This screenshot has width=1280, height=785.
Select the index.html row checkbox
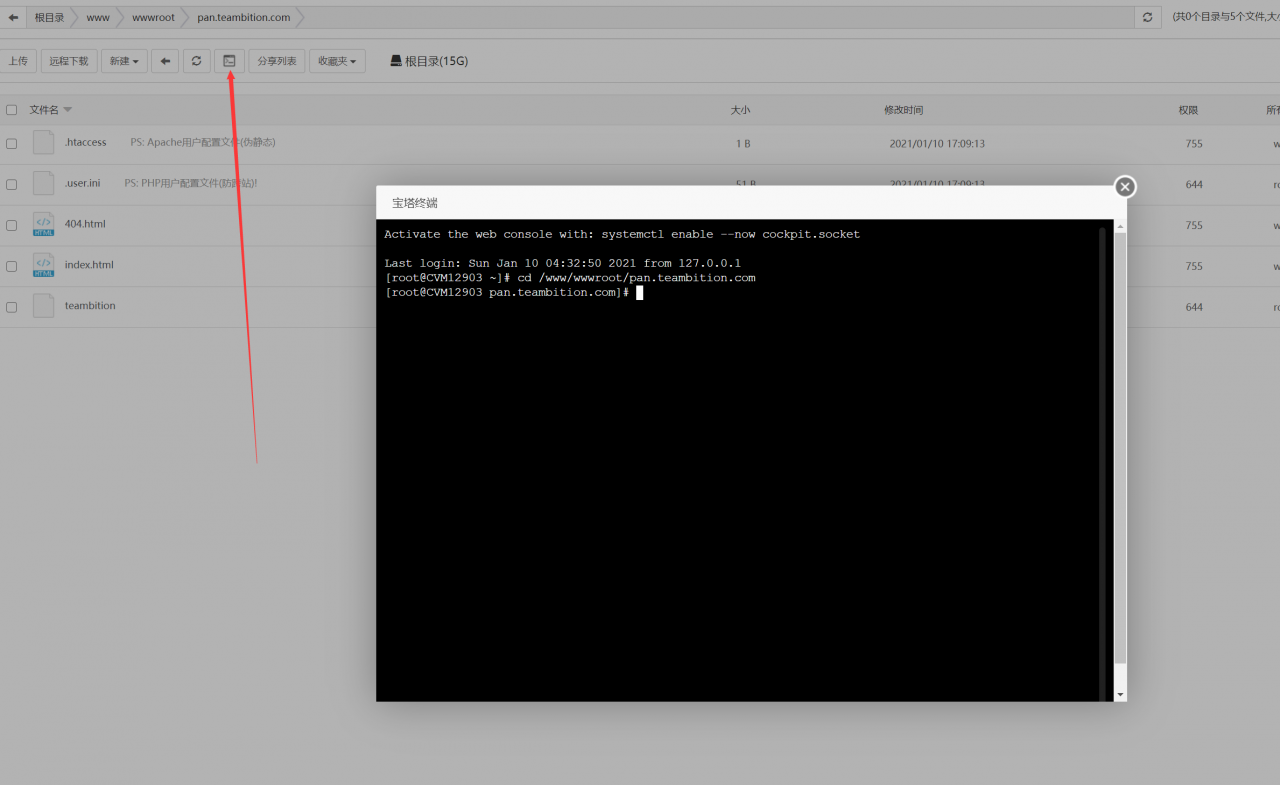pyautogui.click(x=12, y=267)
